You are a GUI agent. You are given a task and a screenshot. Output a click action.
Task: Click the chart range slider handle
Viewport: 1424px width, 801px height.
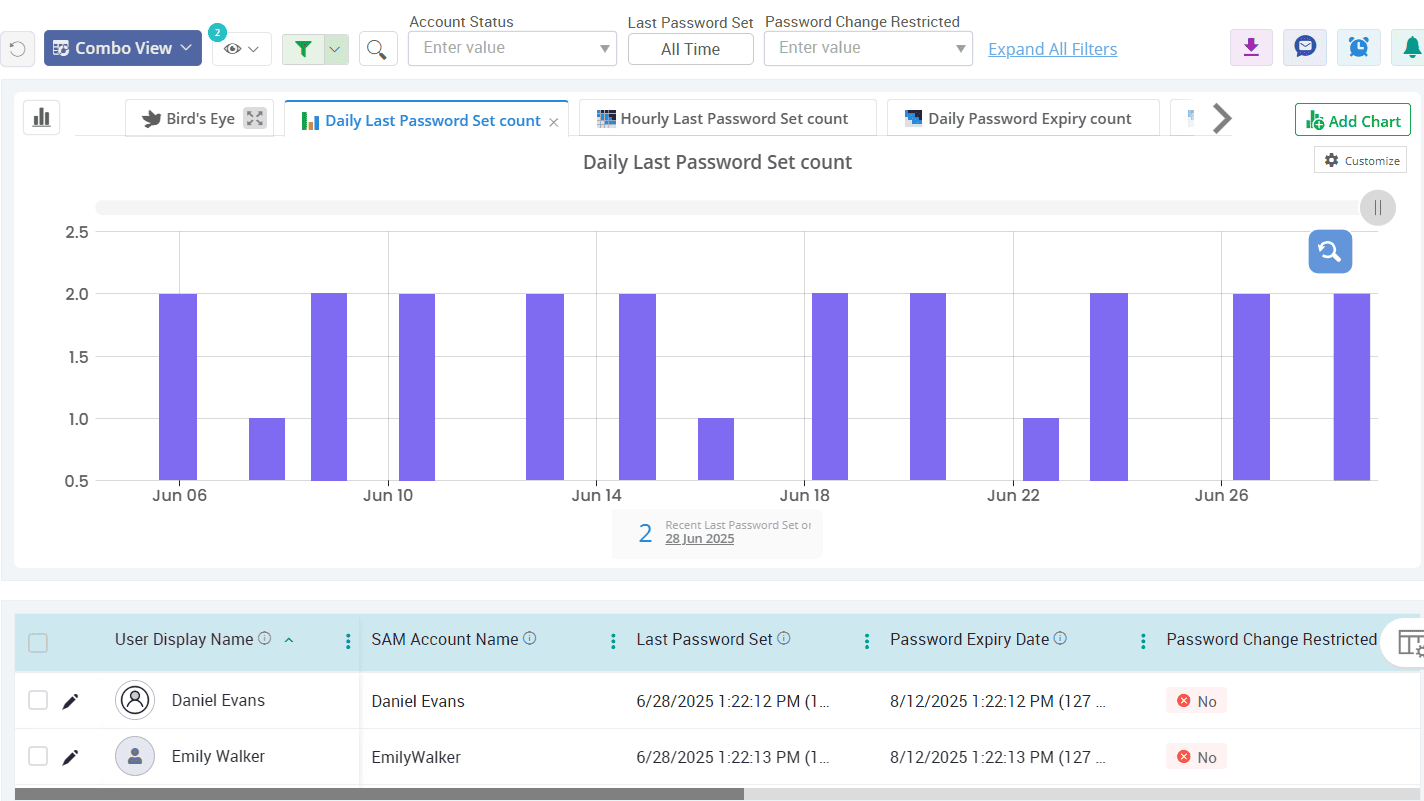[1377, 208]
